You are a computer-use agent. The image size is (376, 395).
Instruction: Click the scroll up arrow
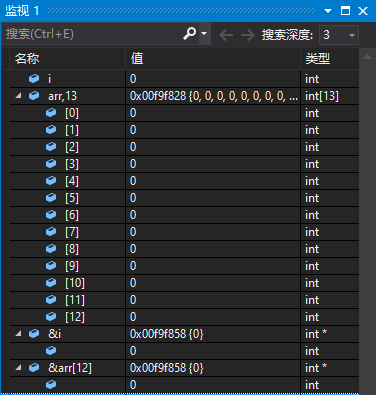(367, 57)
